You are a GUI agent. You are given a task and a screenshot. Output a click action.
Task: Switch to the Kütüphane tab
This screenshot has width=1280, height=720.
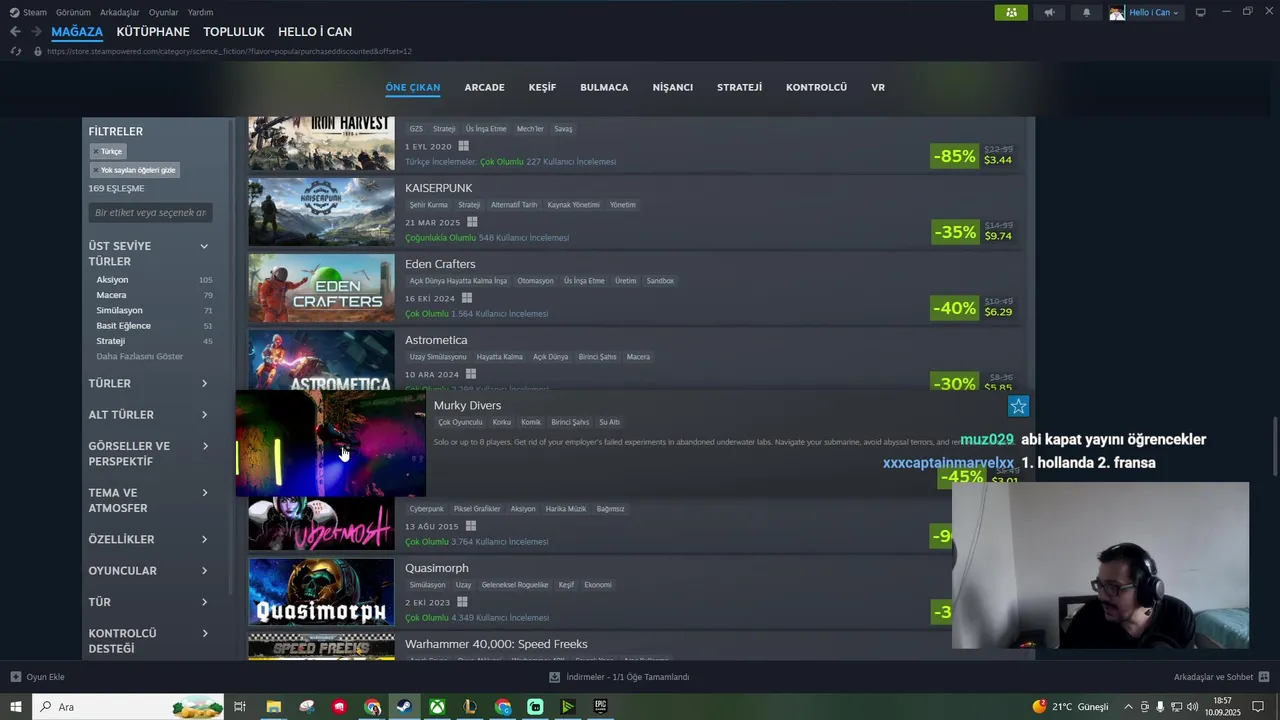[x=153, y=32]
